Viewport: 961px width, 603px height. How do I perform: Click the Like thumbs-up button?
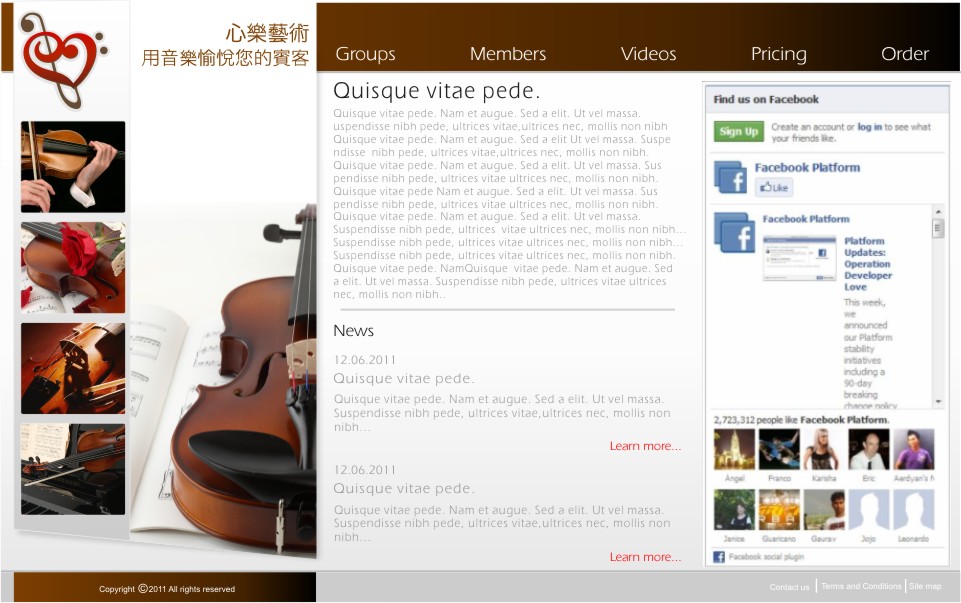click(774, 188)
